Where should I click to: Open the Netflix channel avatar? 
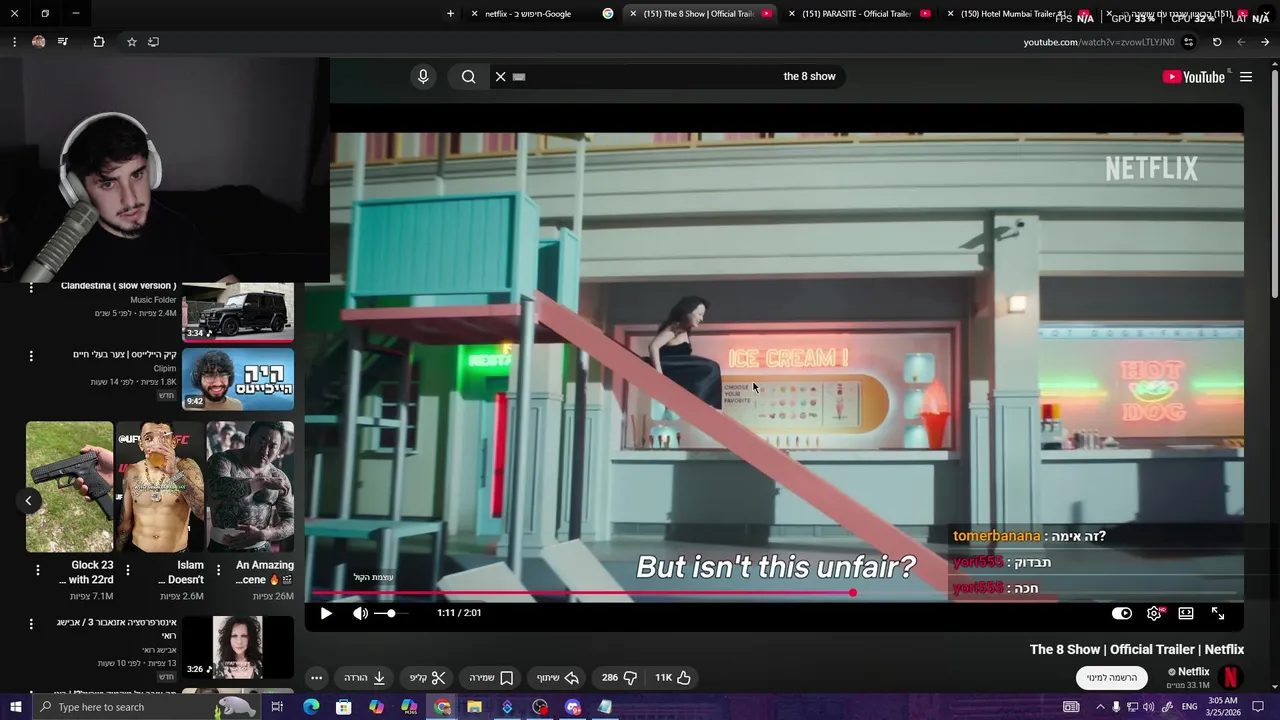1231,677
